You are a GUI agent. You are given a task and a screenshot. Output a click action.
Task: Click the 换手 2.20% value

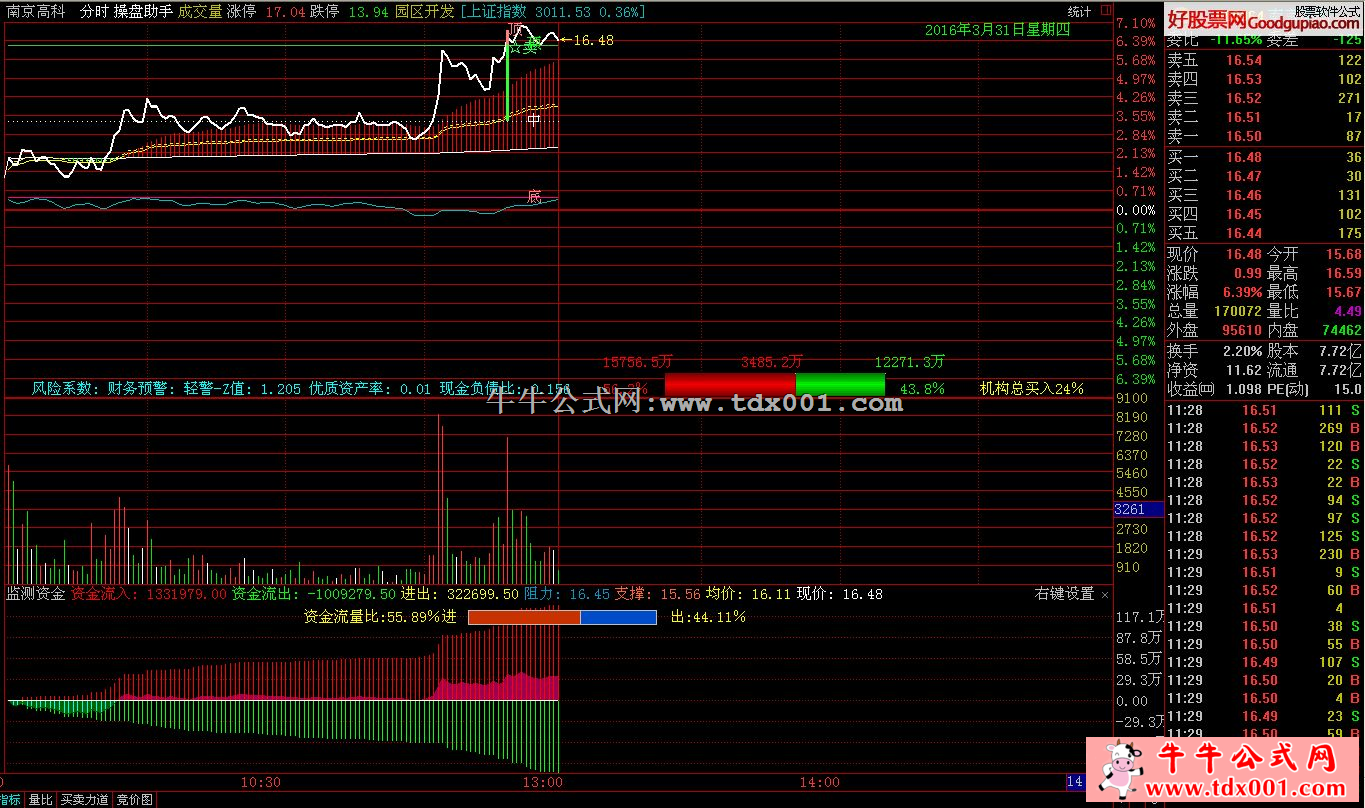click(1242, 351)
